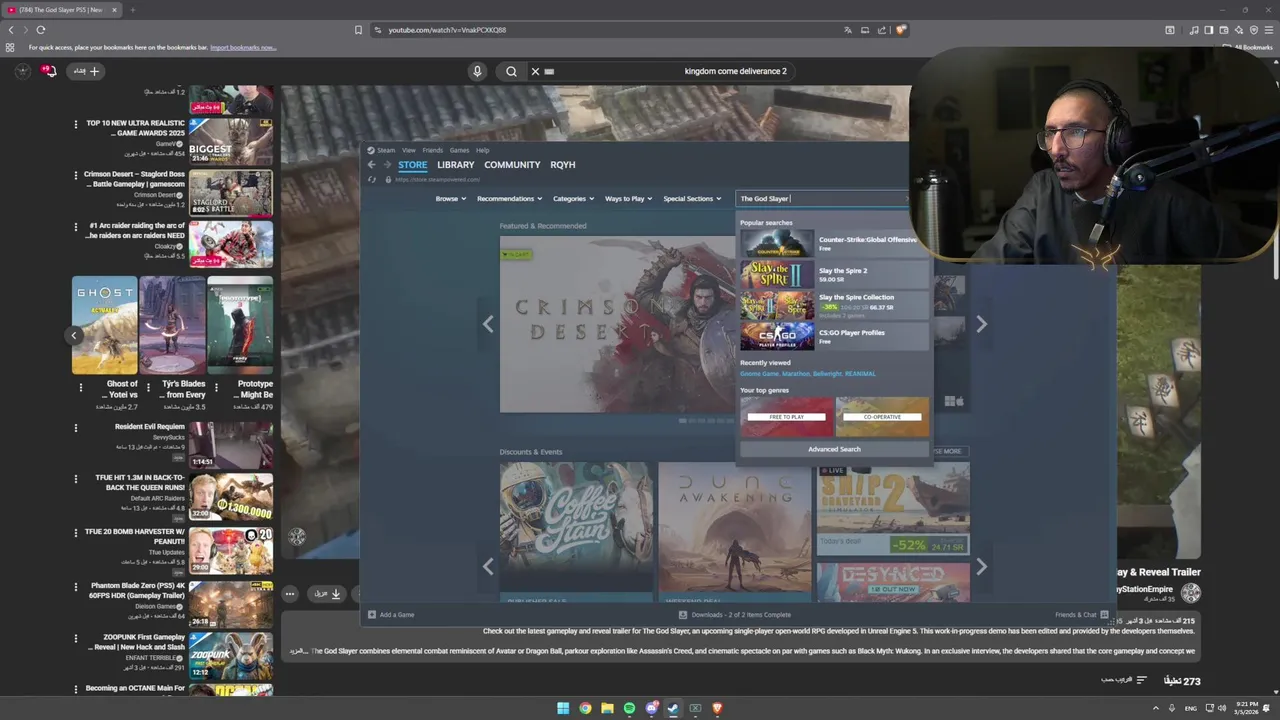Show the previous featured game in the carousel

pyautogui.click(x=488, y=324)
